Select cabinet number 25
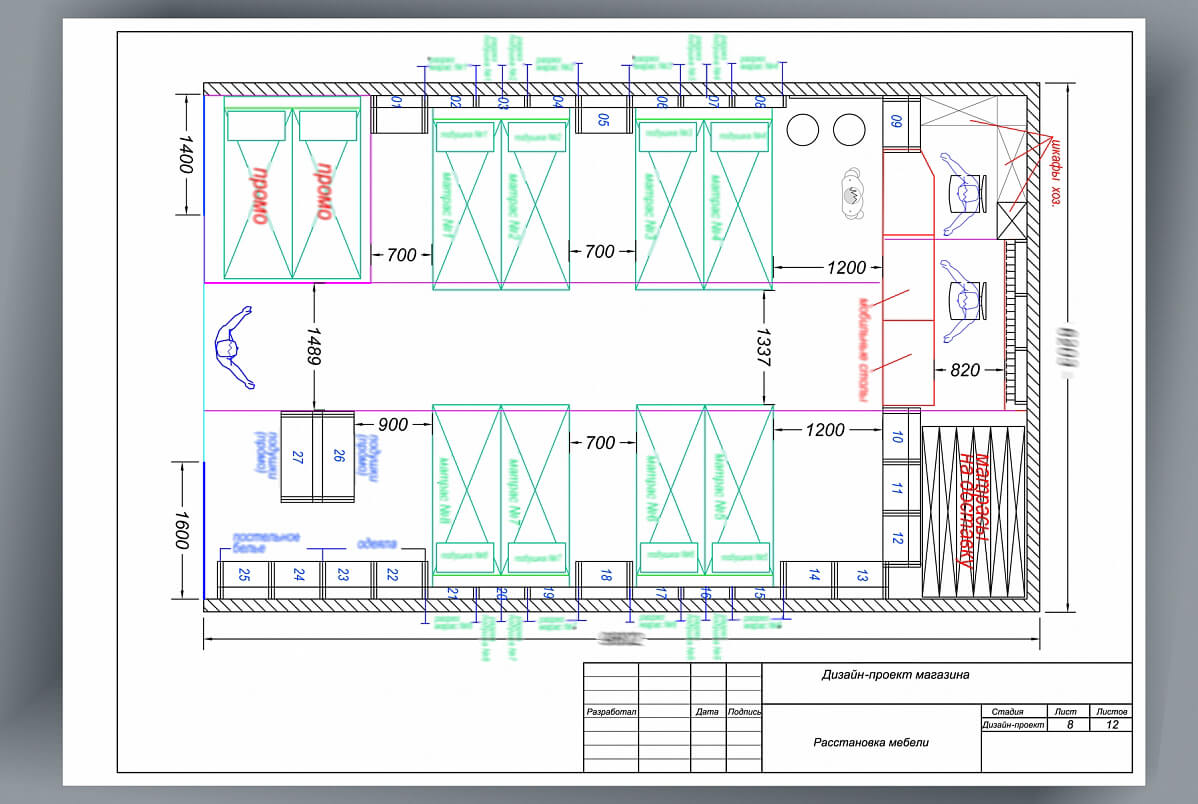This screenshot has width=1198, height=804. click(x=244, y=575)
